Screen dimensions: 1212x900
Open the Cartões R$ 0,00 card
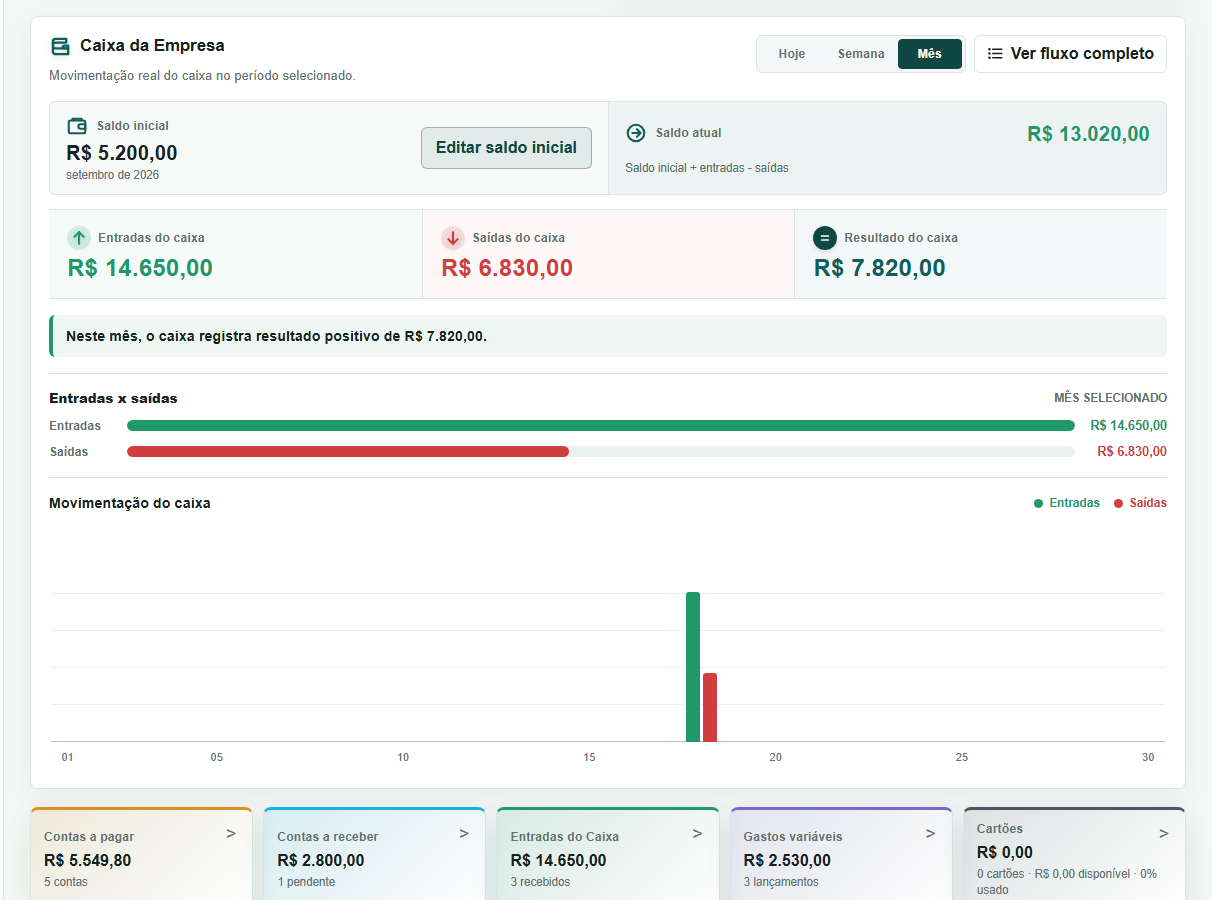click(x=1074, y=854)
